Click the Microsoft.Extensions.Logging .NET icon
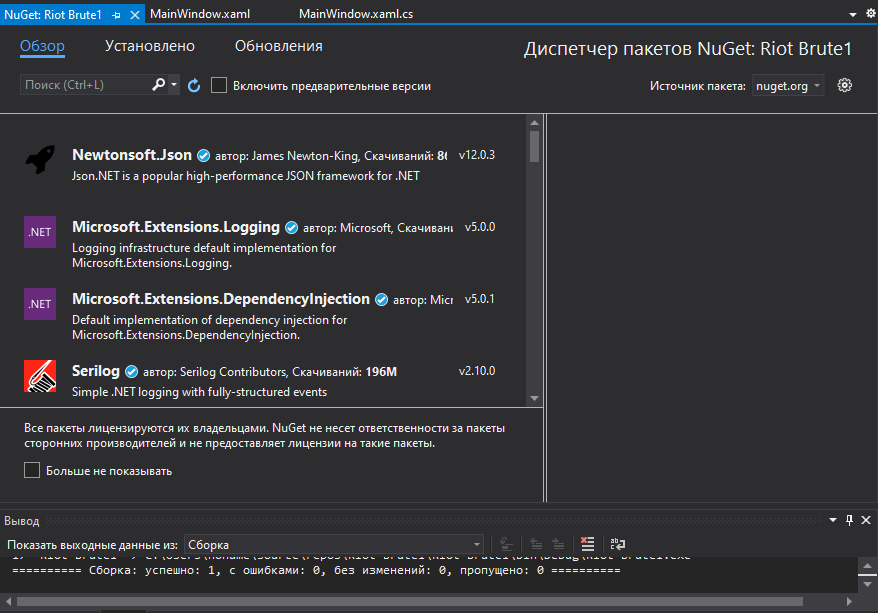The width and height of the screenshot is (878, 613). pyautogui.click(x=40, y=232)
